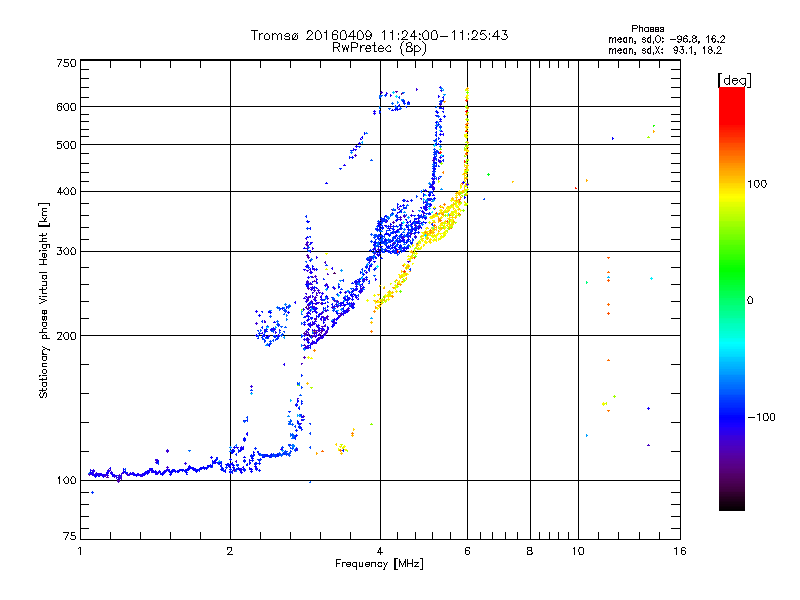
Task: Click the blue echo cluster near 600 km at 4 MHz
Action: (x=393, y=101)
